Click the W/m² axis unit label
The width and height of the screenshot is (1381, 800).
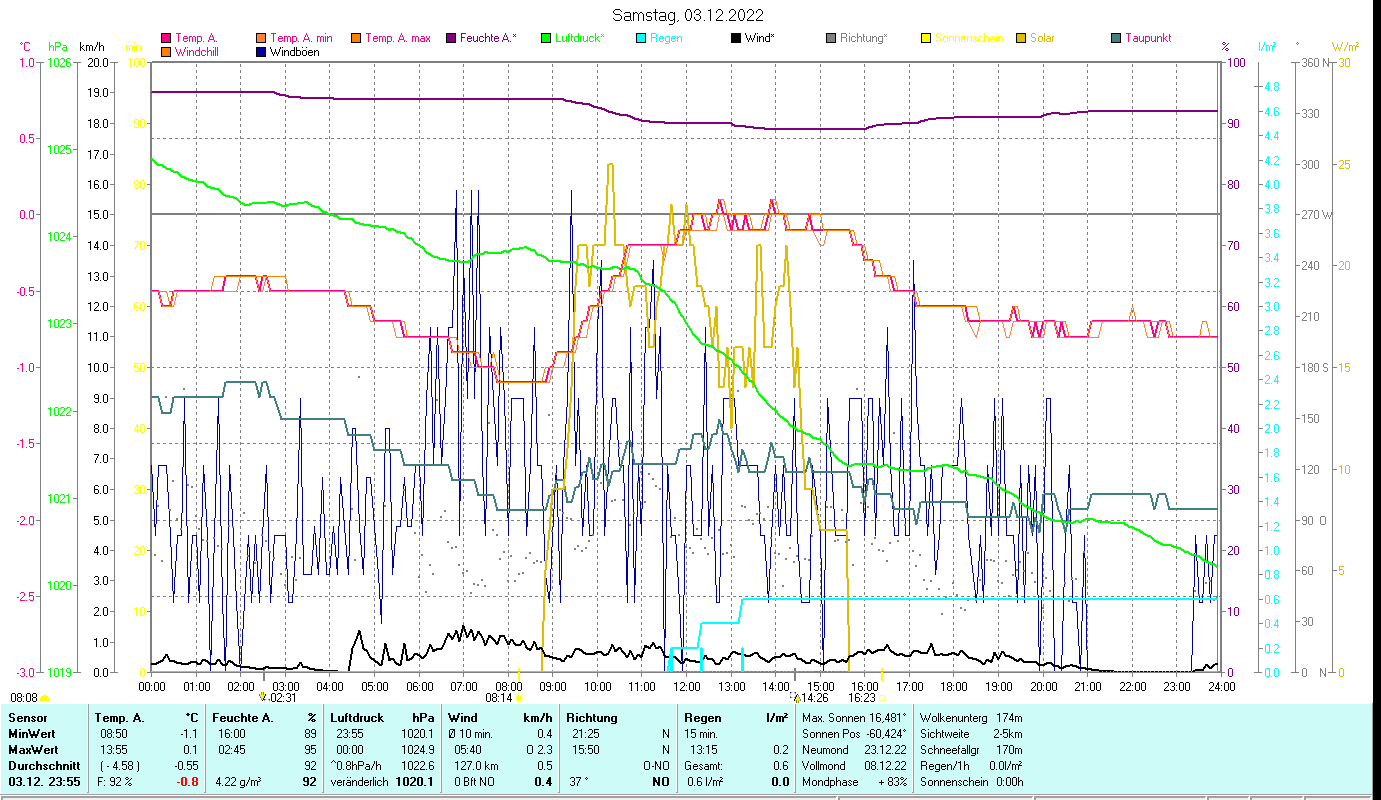coord(1344,46)
